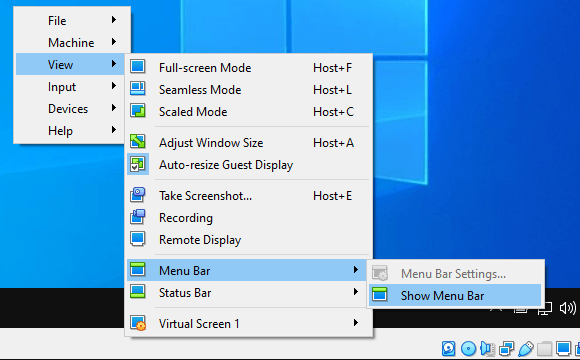The height and width of the screenshot is (360, 580).
Task: Open the Help menu entry
Action: [70, 131]
